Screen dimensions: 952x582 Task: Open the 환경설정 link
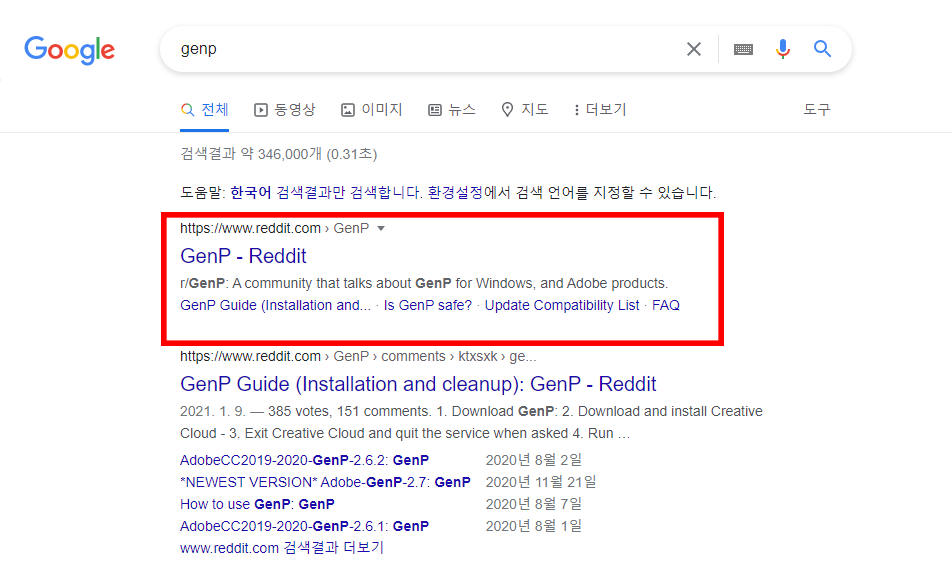[455, 193]
